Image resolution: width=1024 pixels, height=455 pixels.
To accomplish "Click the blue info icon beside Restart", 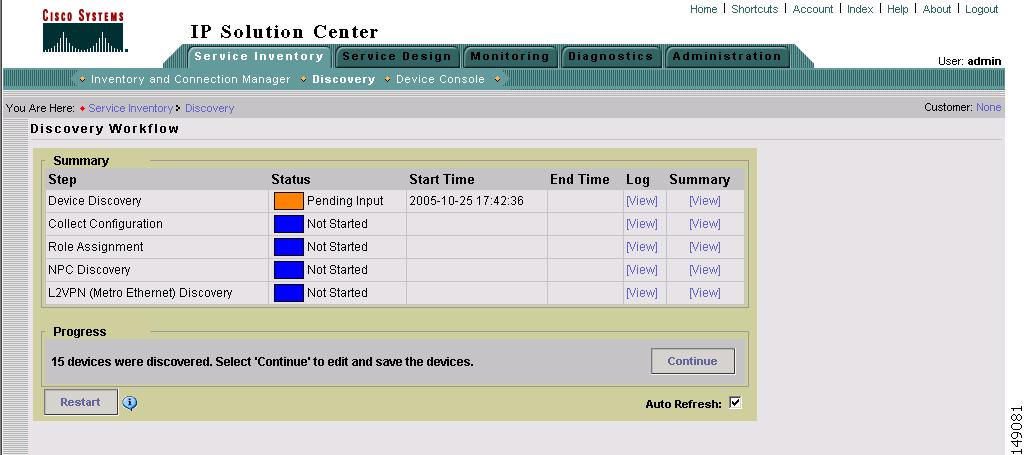I will [130, 403].
